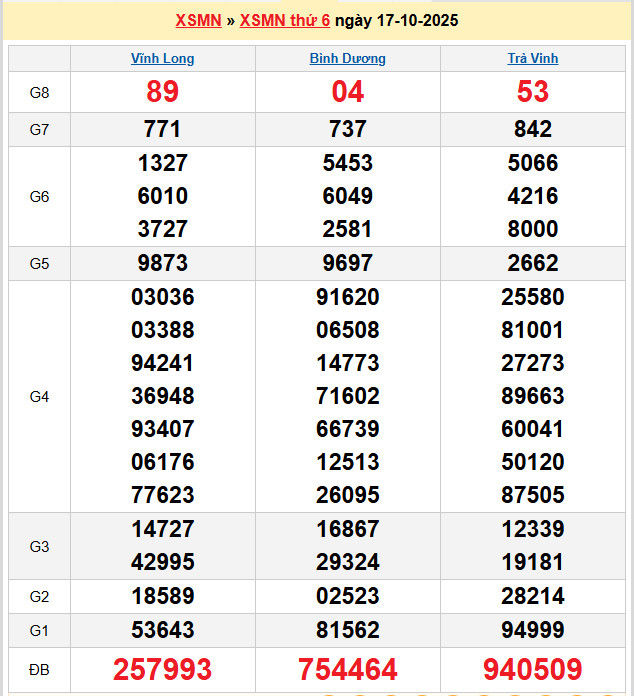Click the Bình Dương special prize 754464

tap(348, 669)
